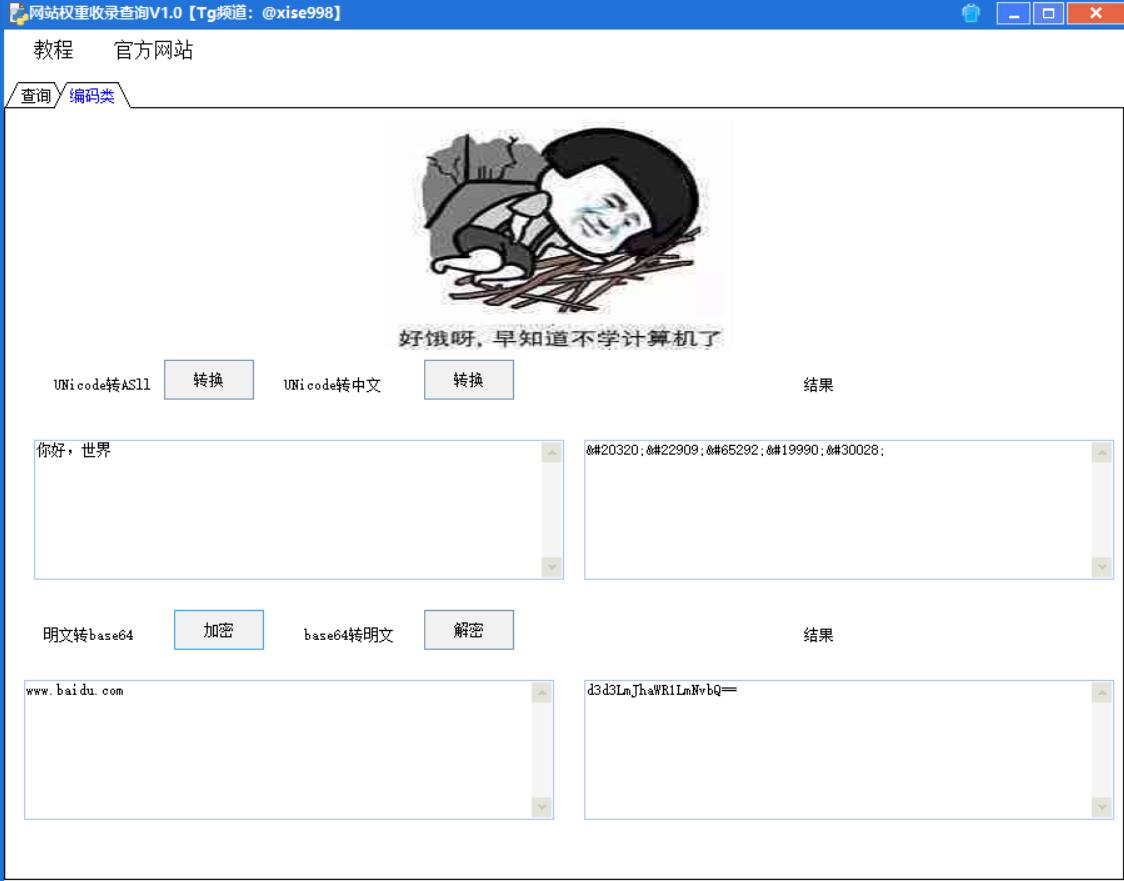Click 转换 button next to UNicode转ASll
The width and height of the screenshot is (1124, 881).
pos(209,380)
